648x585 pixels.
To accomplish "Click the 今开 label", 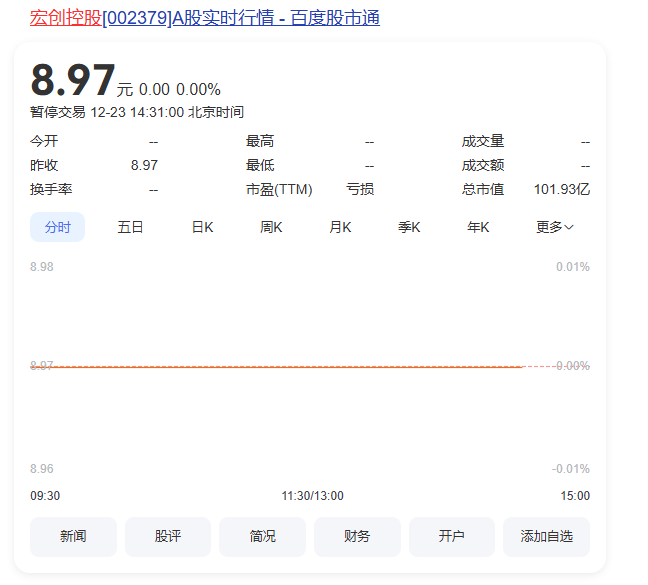I will tap(44, 142).
